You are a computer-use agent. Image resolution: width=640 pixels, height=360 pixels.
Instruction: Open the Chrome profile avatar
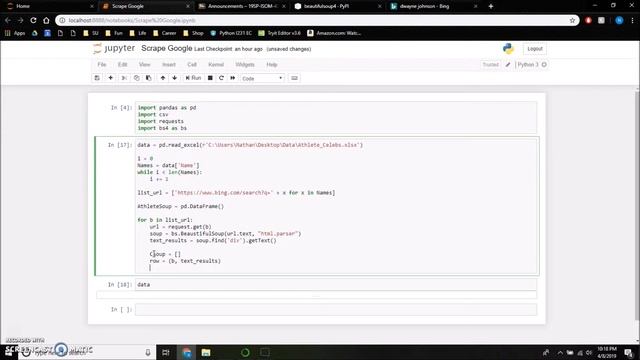coord(619,20)
